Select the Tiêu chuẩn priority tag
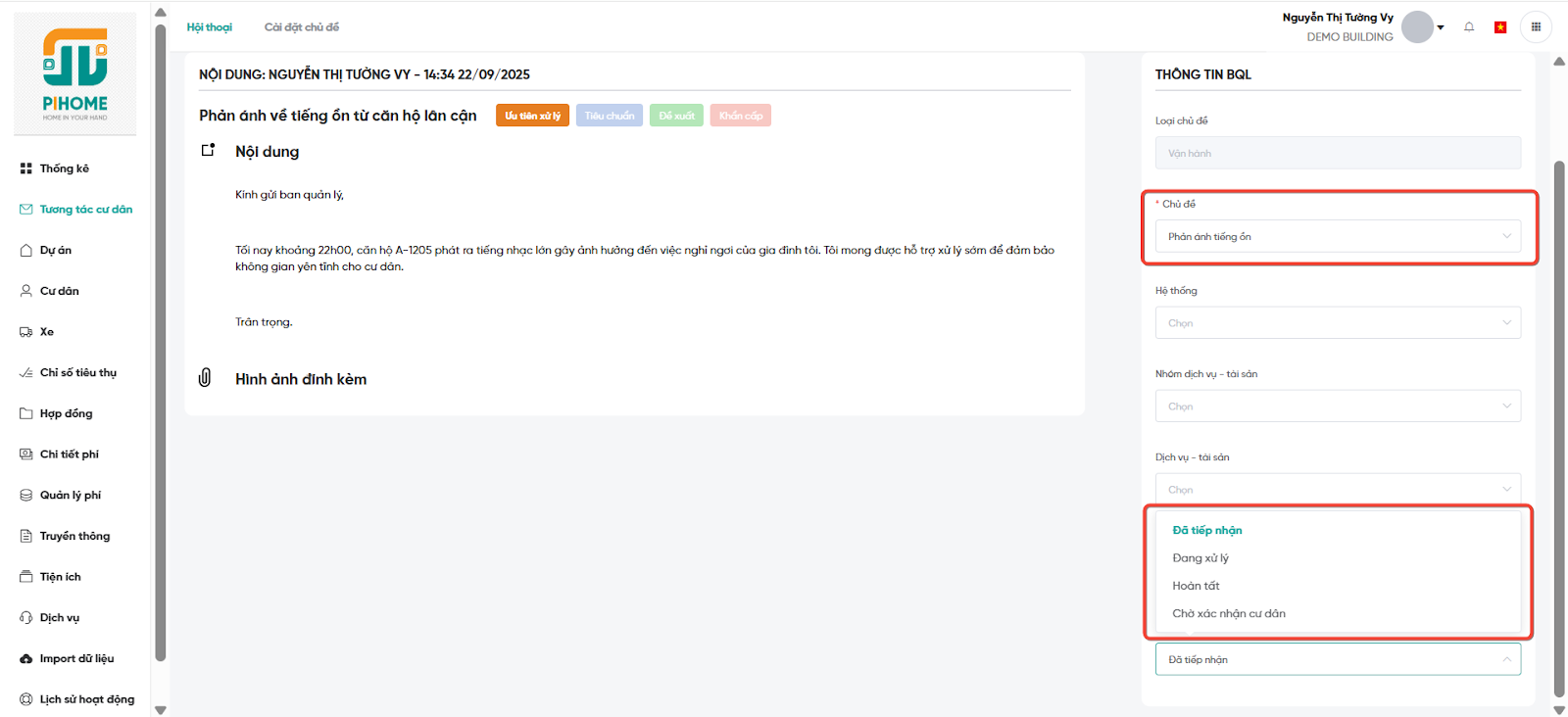The image size is (1568, 717). (x=609, y=116)
